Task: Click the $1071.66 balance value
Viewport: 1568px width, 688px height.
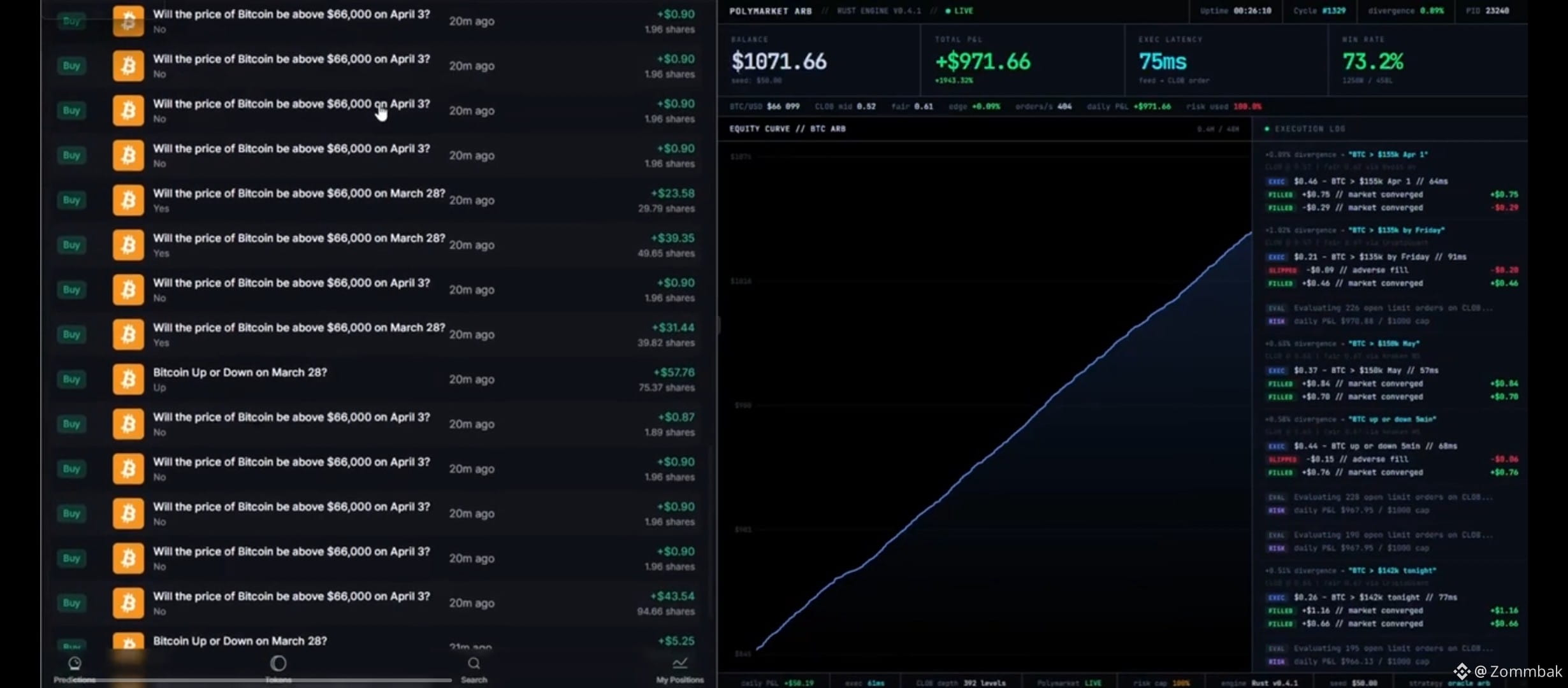Action: pyautogui.click(x=779, y=61)
